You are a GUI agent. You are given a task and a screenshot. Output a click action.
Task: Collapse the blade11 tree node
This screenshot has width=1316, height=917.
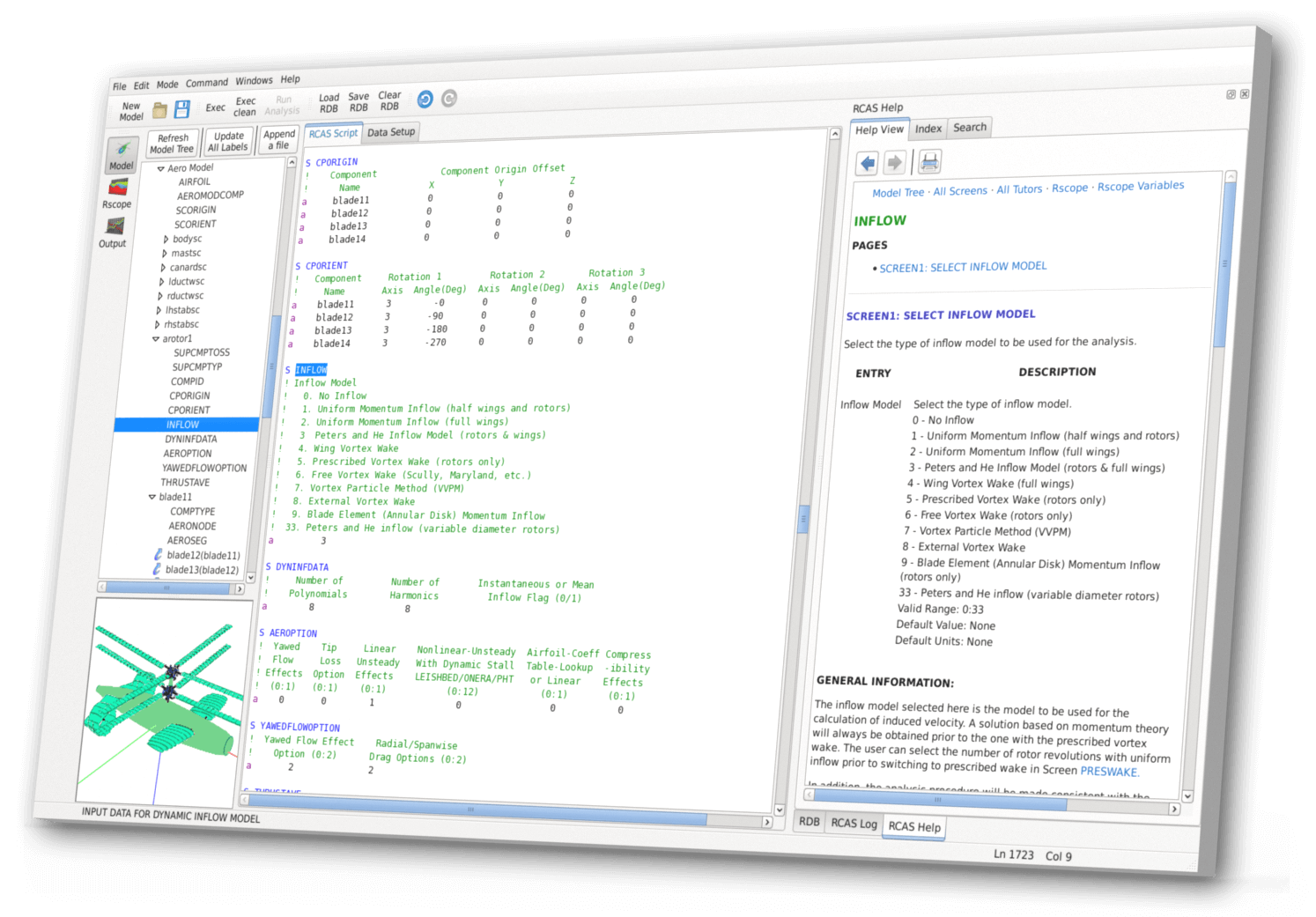(x=152, y=498)
